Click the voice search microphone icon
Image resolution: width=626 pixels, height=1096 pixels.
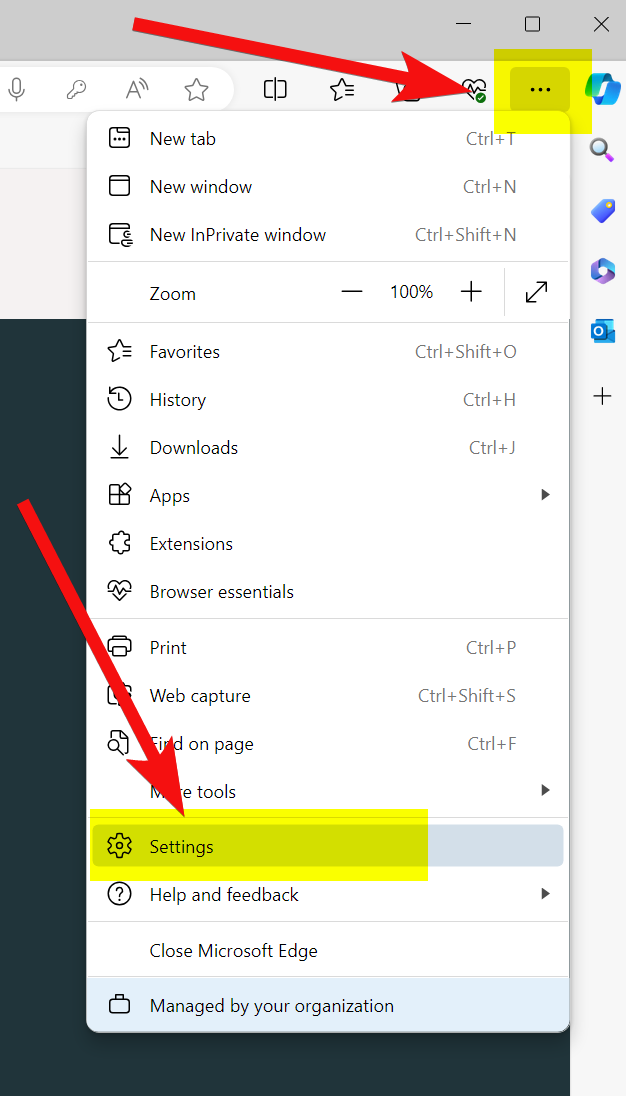pyautogui.click(x=16, y=90)
